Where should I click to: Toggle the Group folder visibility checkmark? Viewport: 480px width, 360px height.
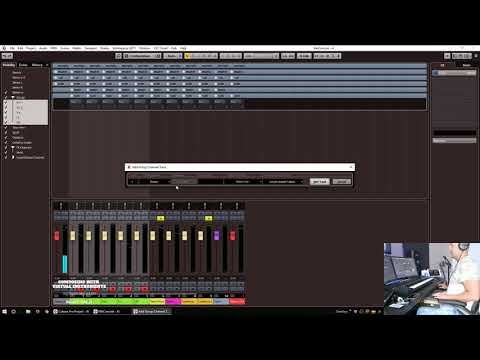pyautogui.click(x=6, y=97)
